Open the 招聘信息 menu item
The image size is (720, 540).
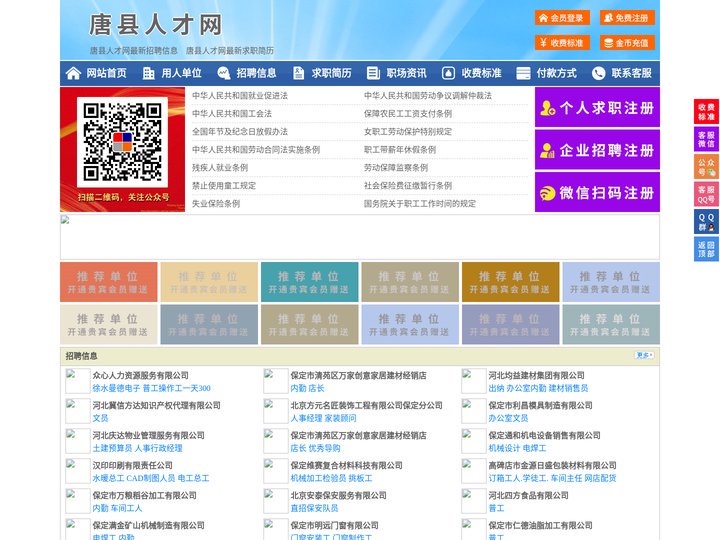coord(256,73)
